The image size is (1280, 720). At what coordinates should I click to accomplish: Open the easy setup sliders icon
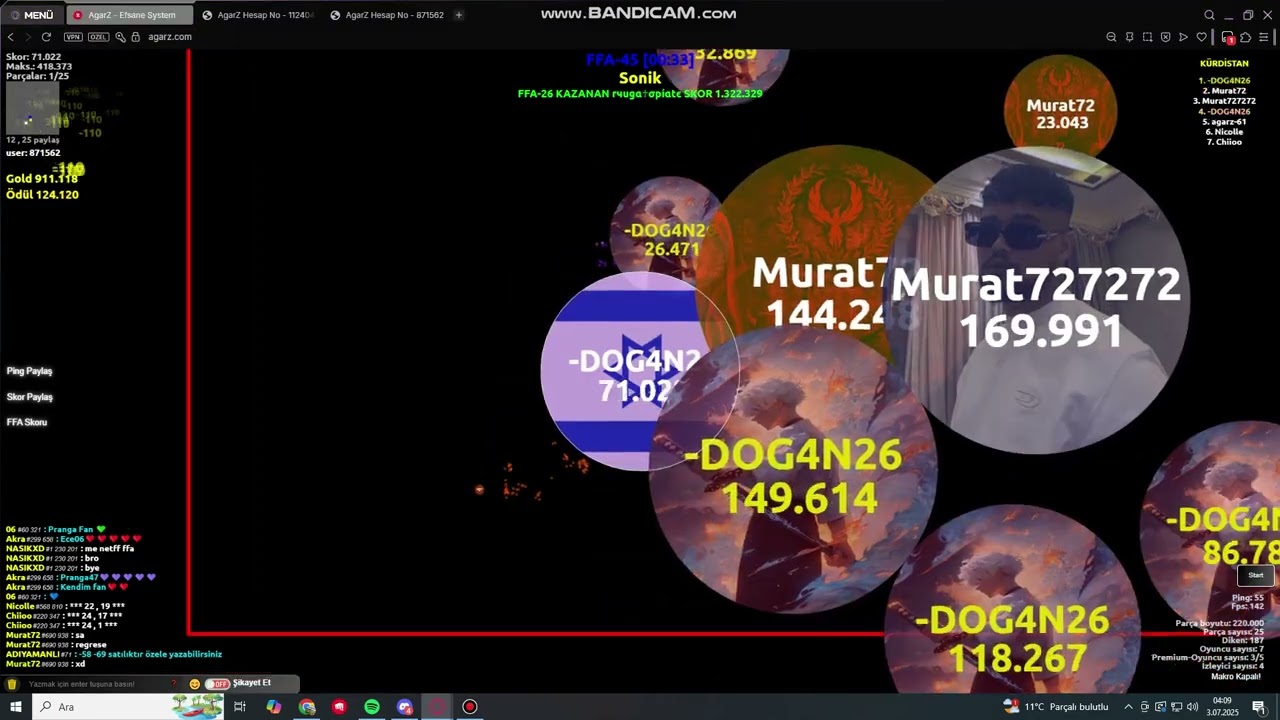click(1264, 37)
